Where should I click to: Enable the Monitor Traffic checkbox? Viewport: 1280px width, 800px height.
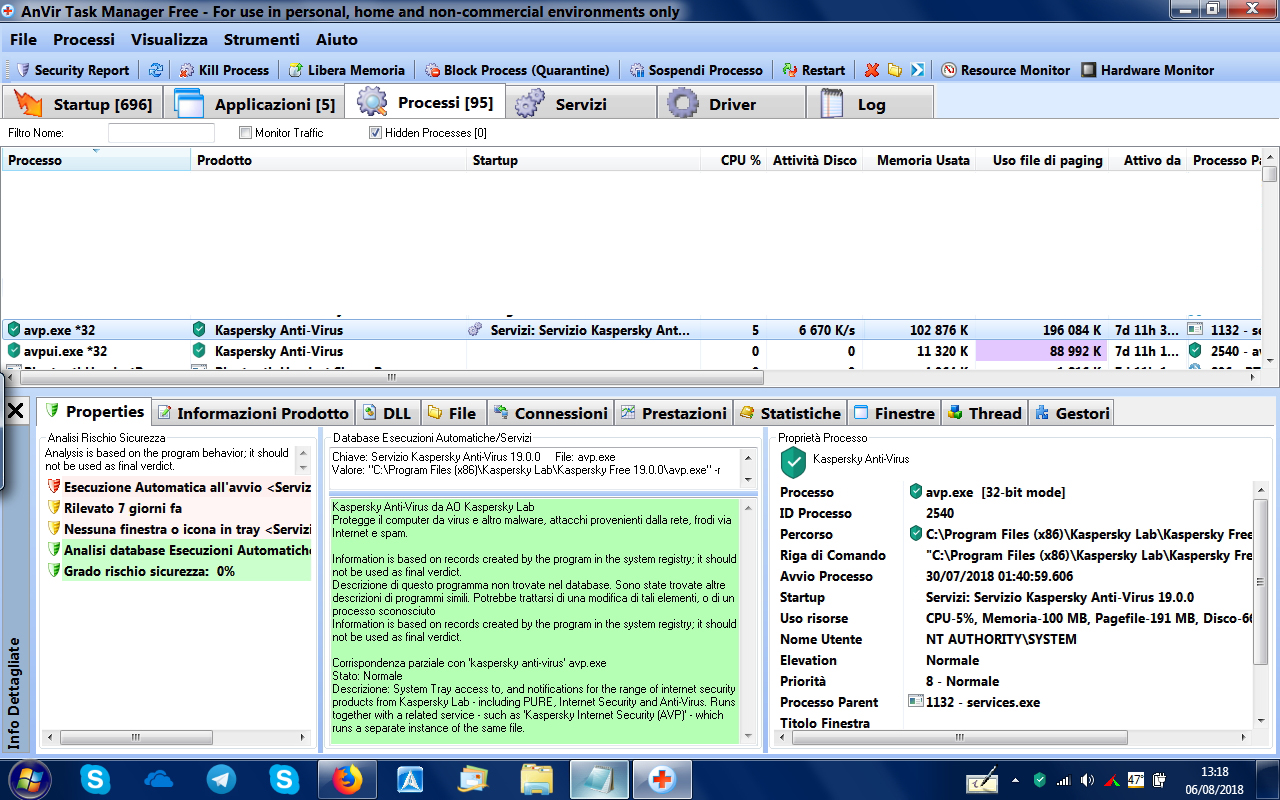click(x=245, y=133)
